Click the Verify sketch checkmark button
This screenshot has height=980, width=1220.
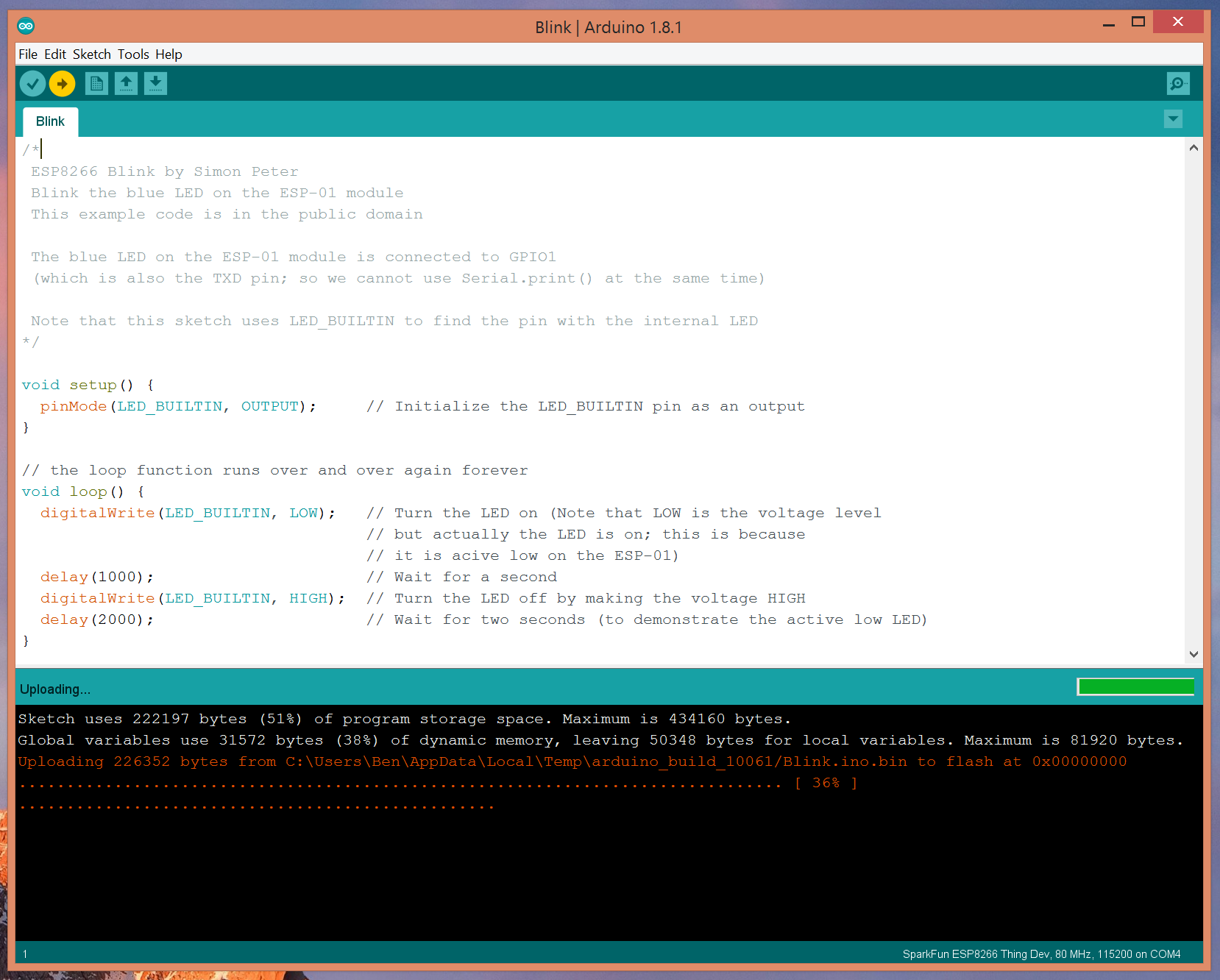[32, 84]
